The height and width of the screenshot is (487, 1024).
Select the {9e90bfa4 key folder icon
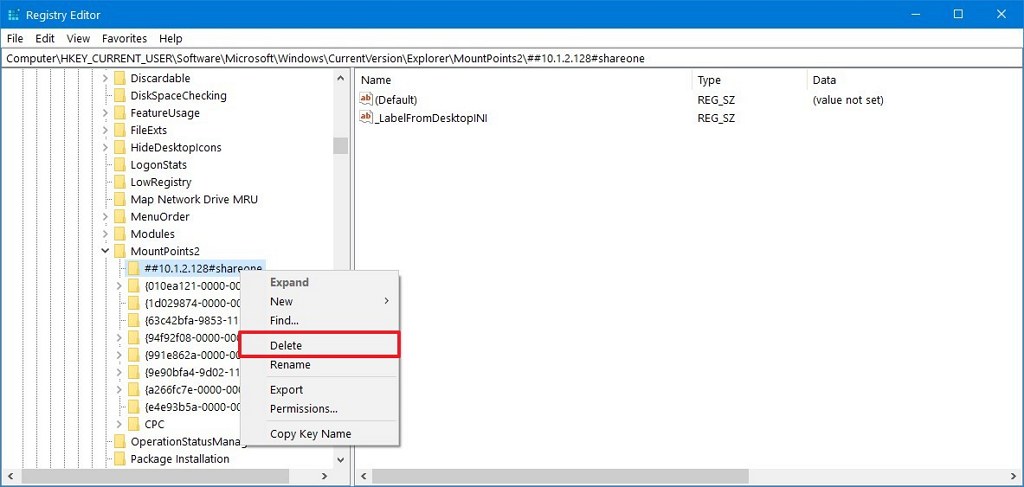click(133, 372)
